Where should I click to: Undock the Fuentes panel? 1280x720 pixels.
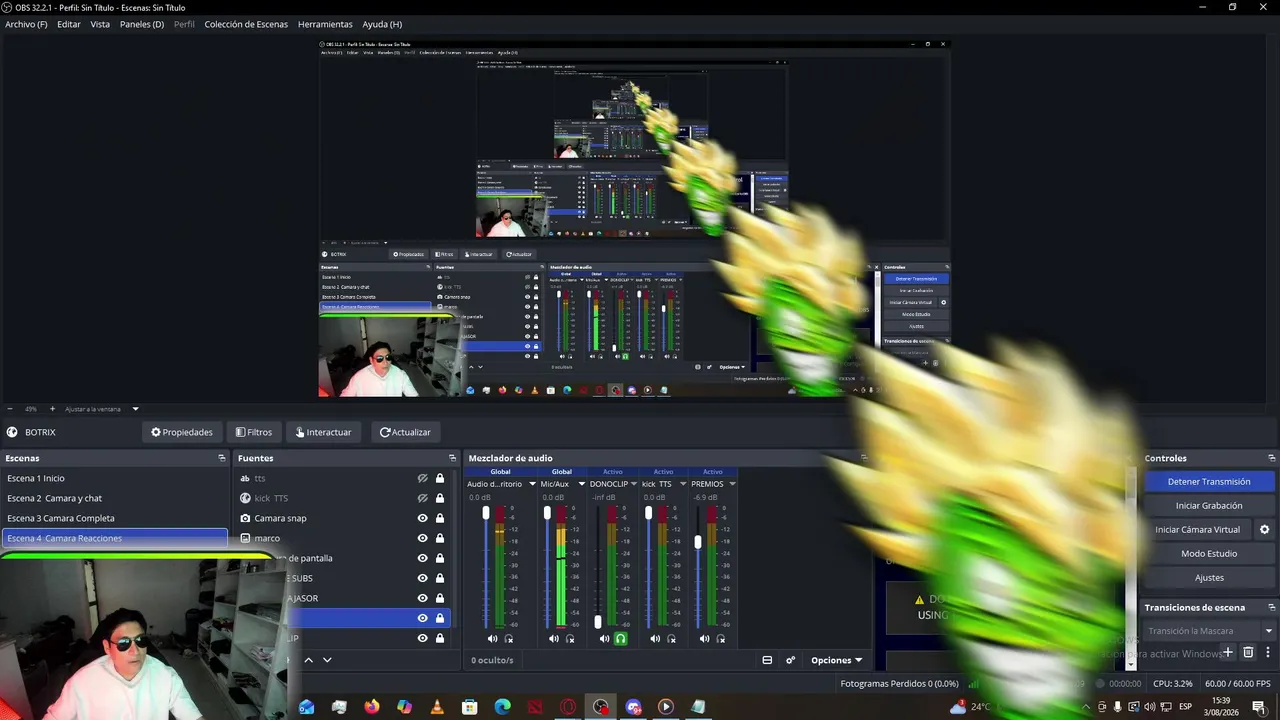[x=452, y=458]
